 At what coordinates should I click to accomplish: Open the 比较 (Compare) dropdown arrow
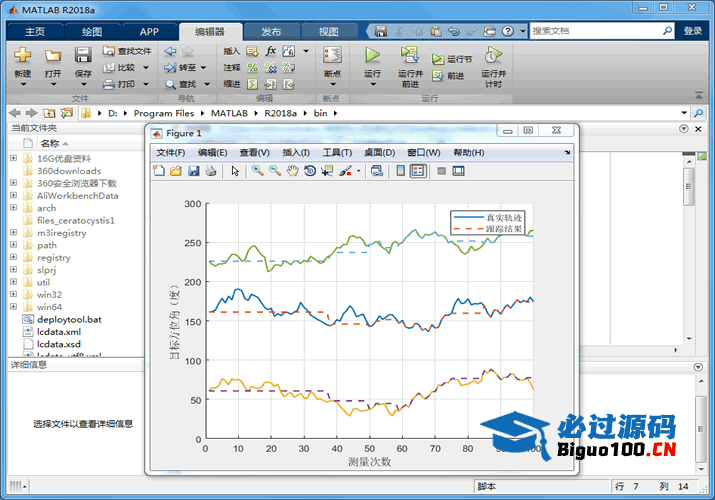point(146,68)
